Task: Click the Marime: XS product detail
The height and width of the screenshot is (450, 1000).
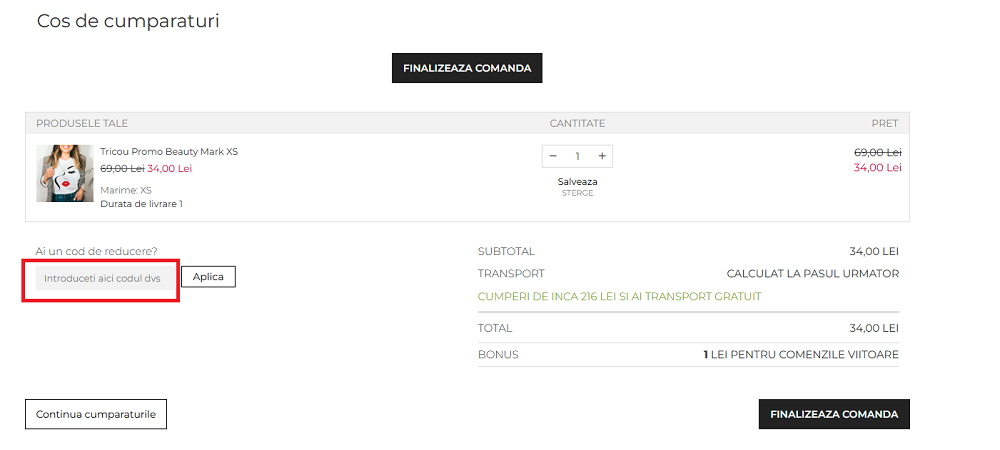Action: tap(126, 190)
